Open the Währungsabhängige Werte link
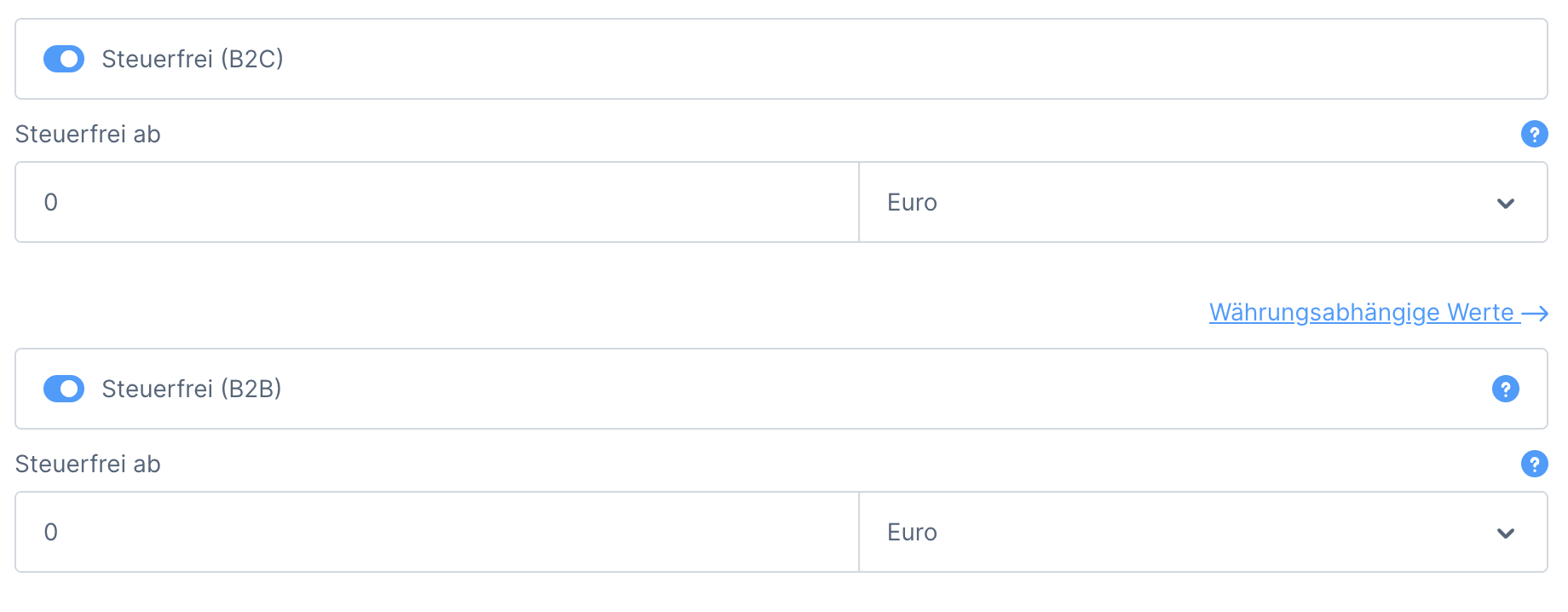 (x=1361, y=313)
